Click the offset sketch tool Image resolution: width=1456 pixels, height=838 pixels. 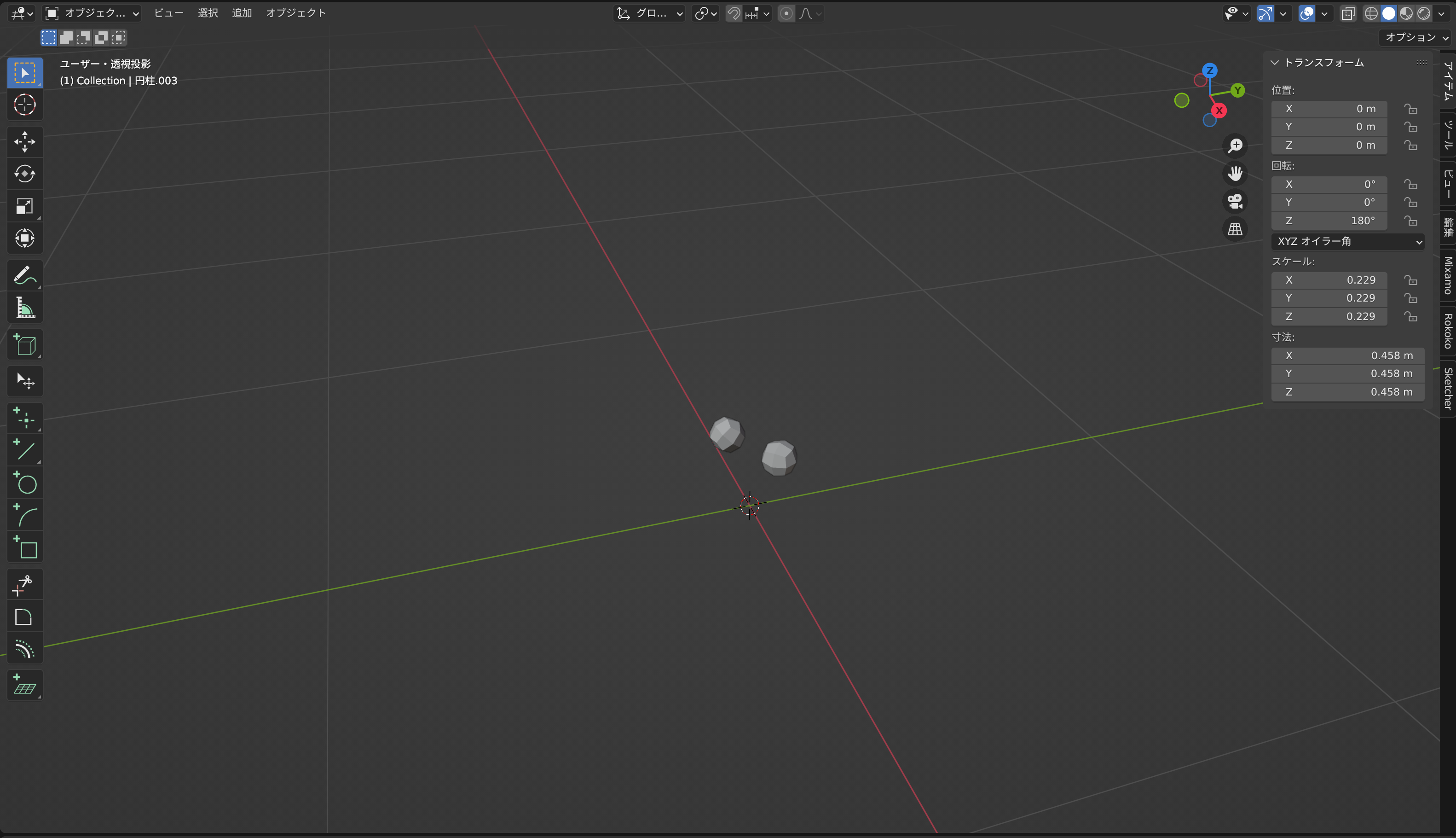[x=25, y=649]
